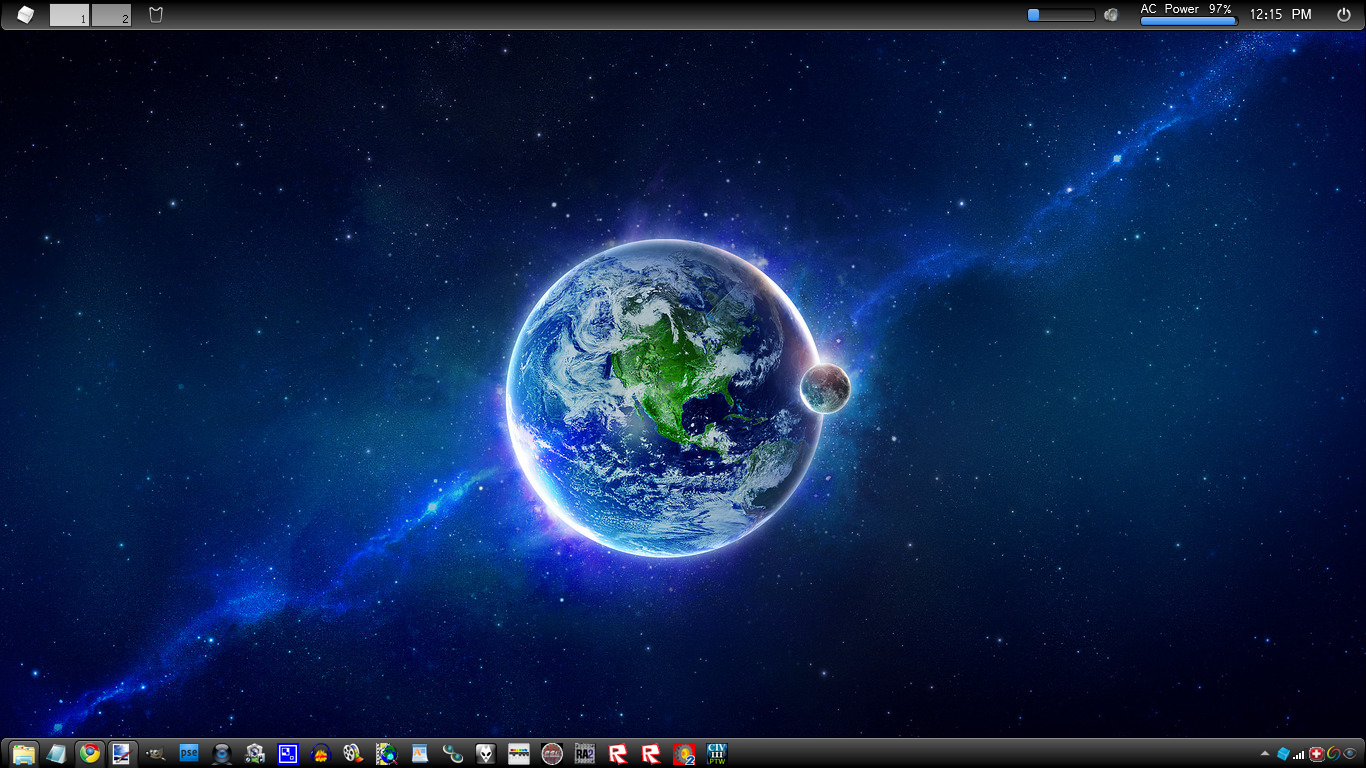Open the pse Photoshop Elements icon

coord(188,753)
